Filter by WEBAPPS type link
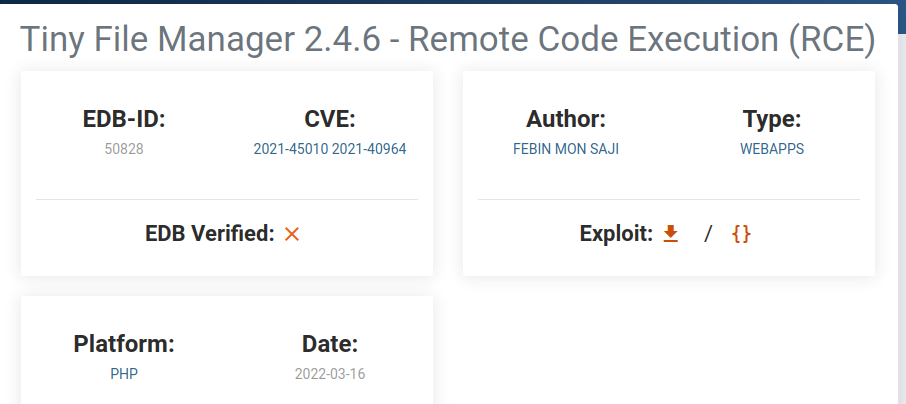Viewport: 906px width, 404px height. (772, 149)
